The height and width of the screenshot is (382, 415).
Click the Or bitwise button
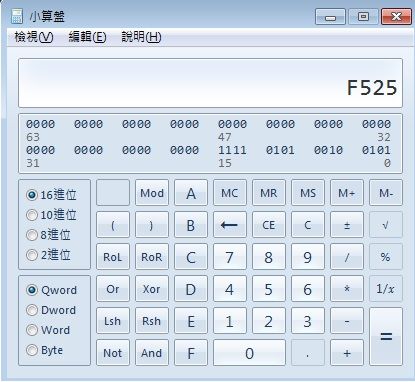[113, 289]
